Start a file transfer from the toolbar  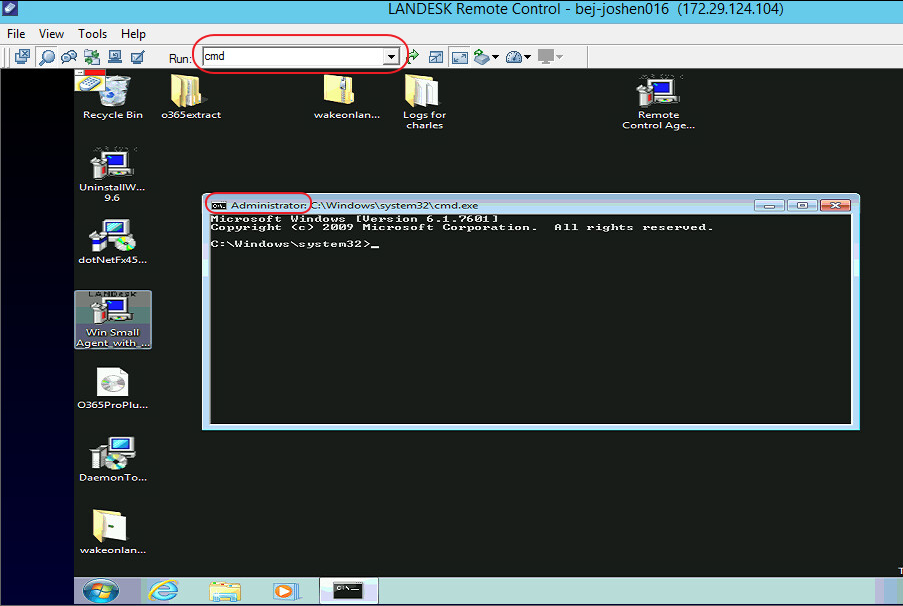point(92,57)
